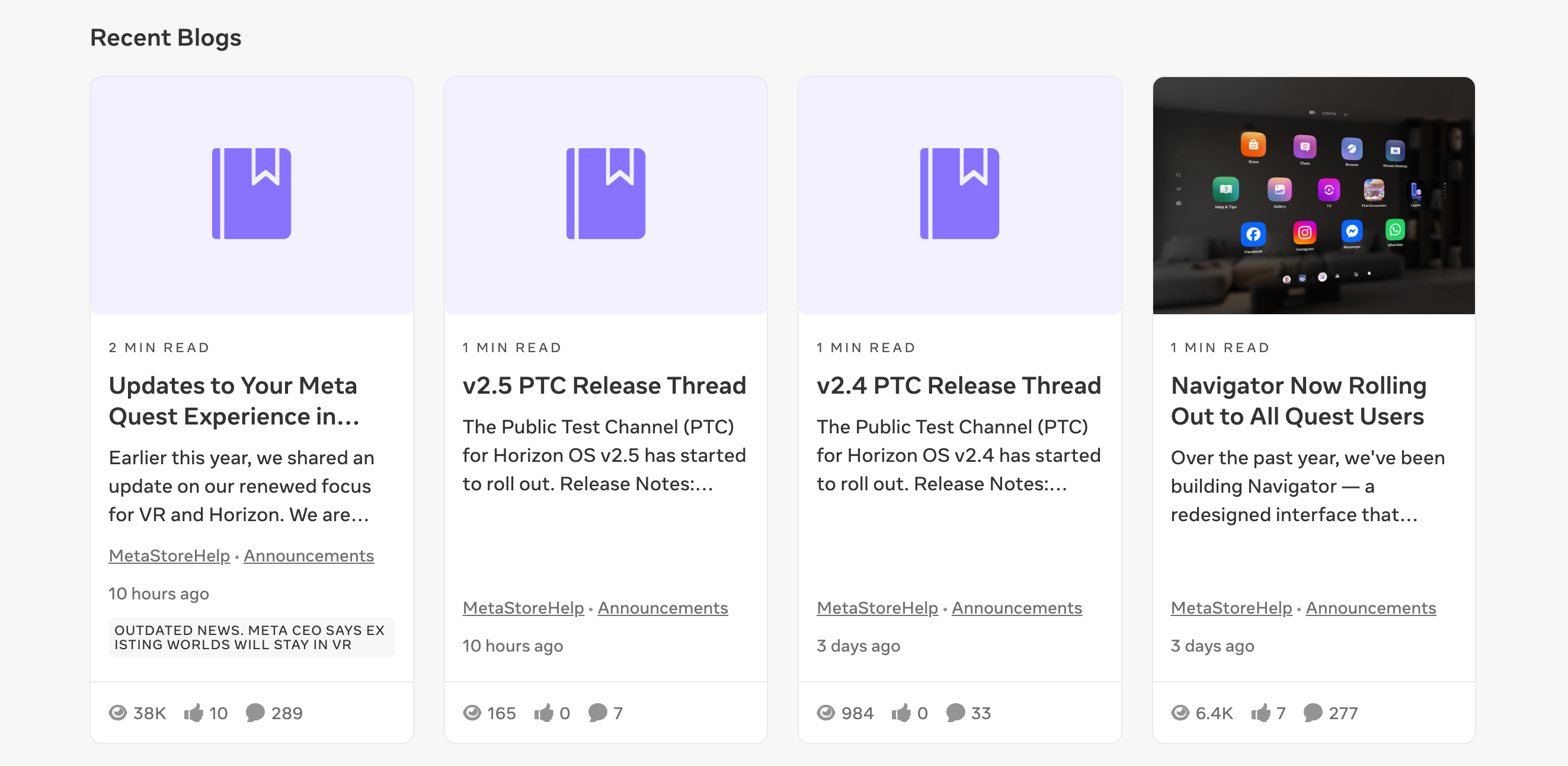Click the views eye icon beside 6.4K

[1180, 713]
